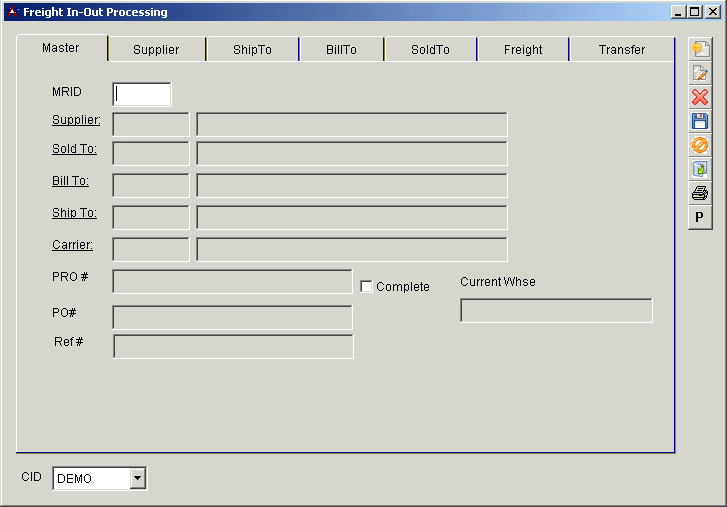
Task: Click the Print icon
Action: pyautogui.click(x=700, y=193)
